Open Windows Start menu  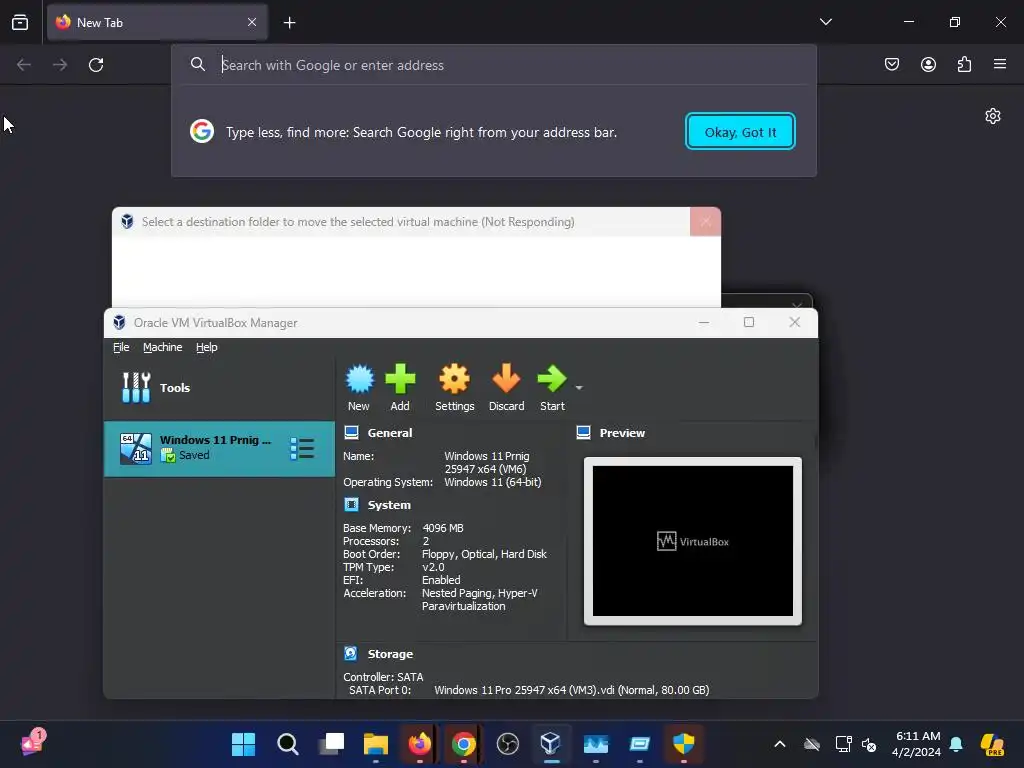click(244, 744)
